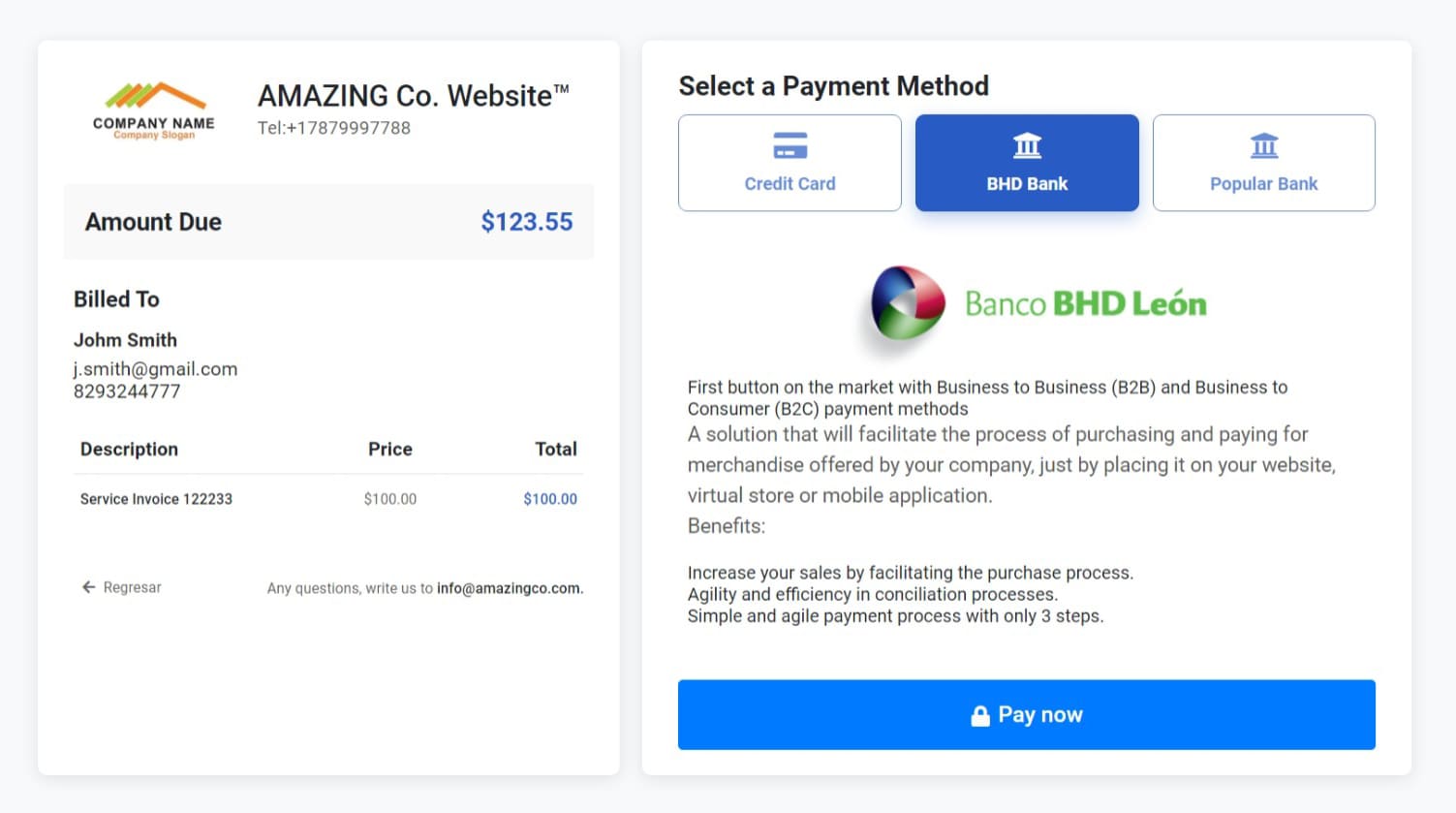Click the j.smith@gmail.com billing email
Viewport: 1456px width, 813px height.
click(x=155, y=369)
